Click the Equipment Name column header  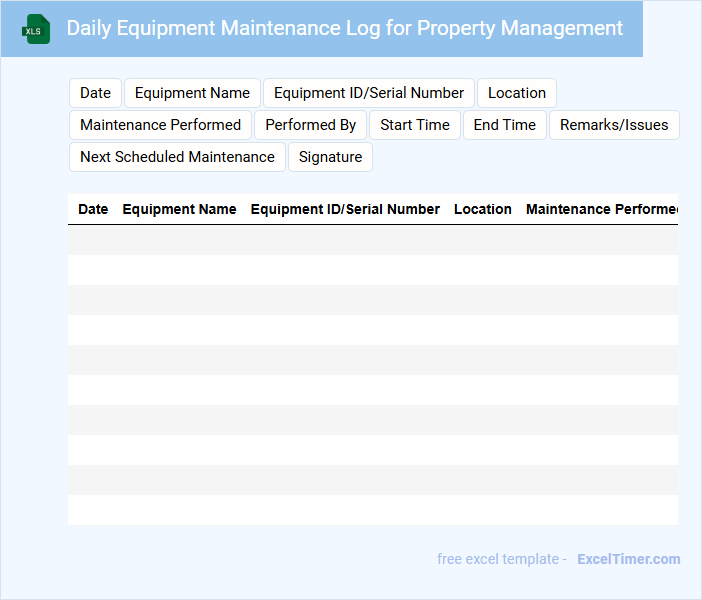click(x=179, y=209)
